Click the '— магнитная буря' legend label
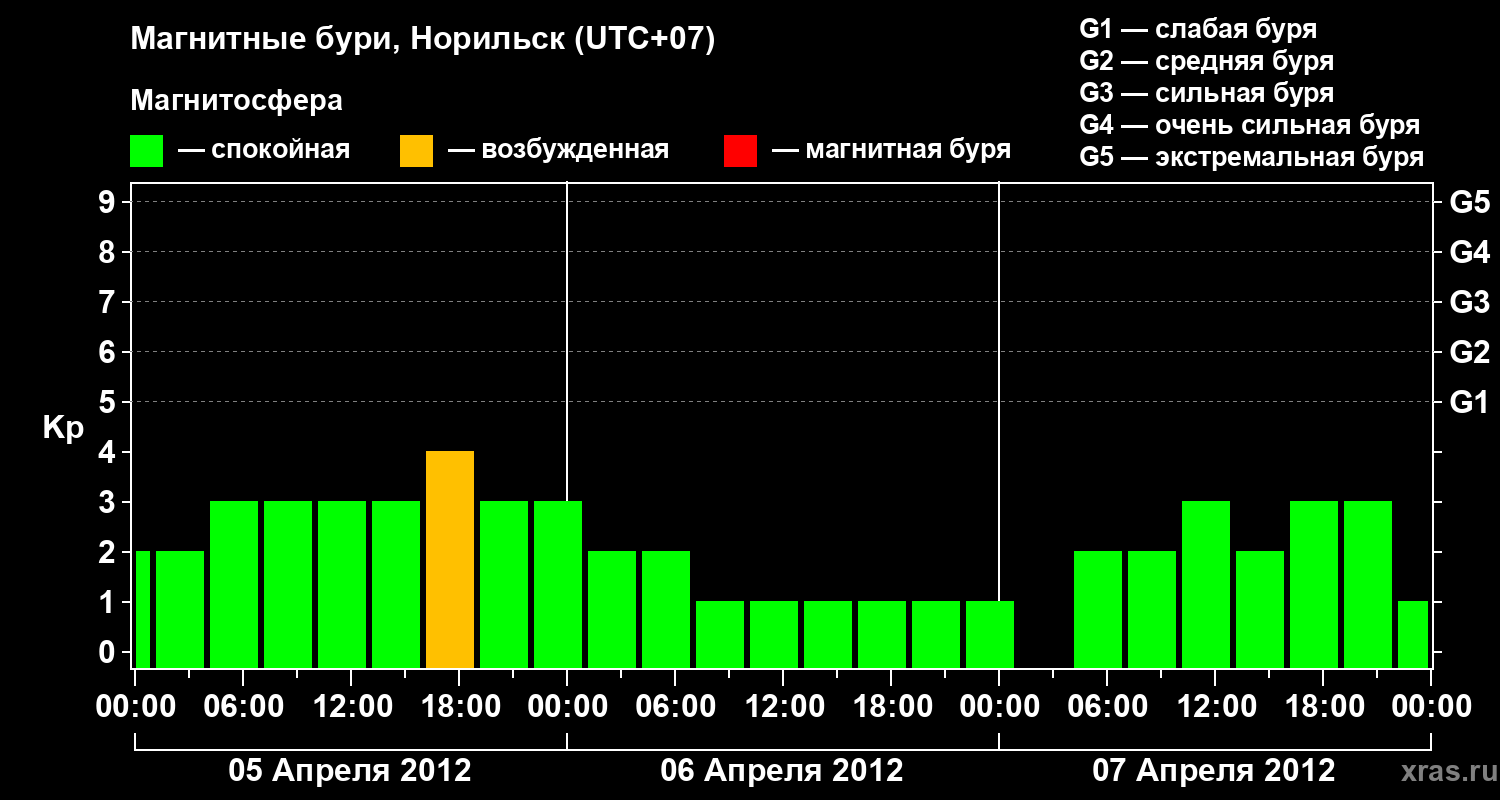The image size is (1500, 800). 892,150
